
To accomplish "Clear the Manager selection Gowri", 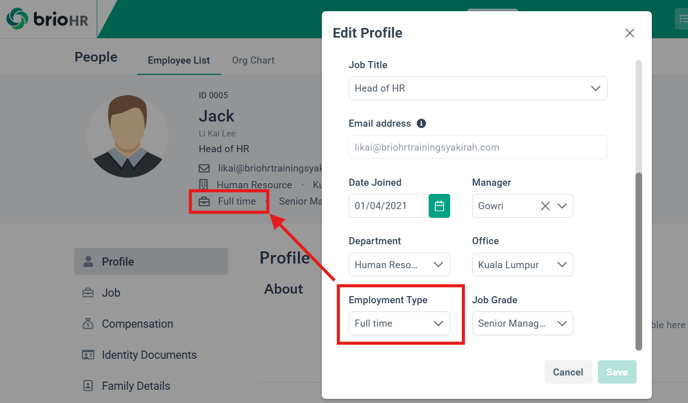I will [545, 206].
